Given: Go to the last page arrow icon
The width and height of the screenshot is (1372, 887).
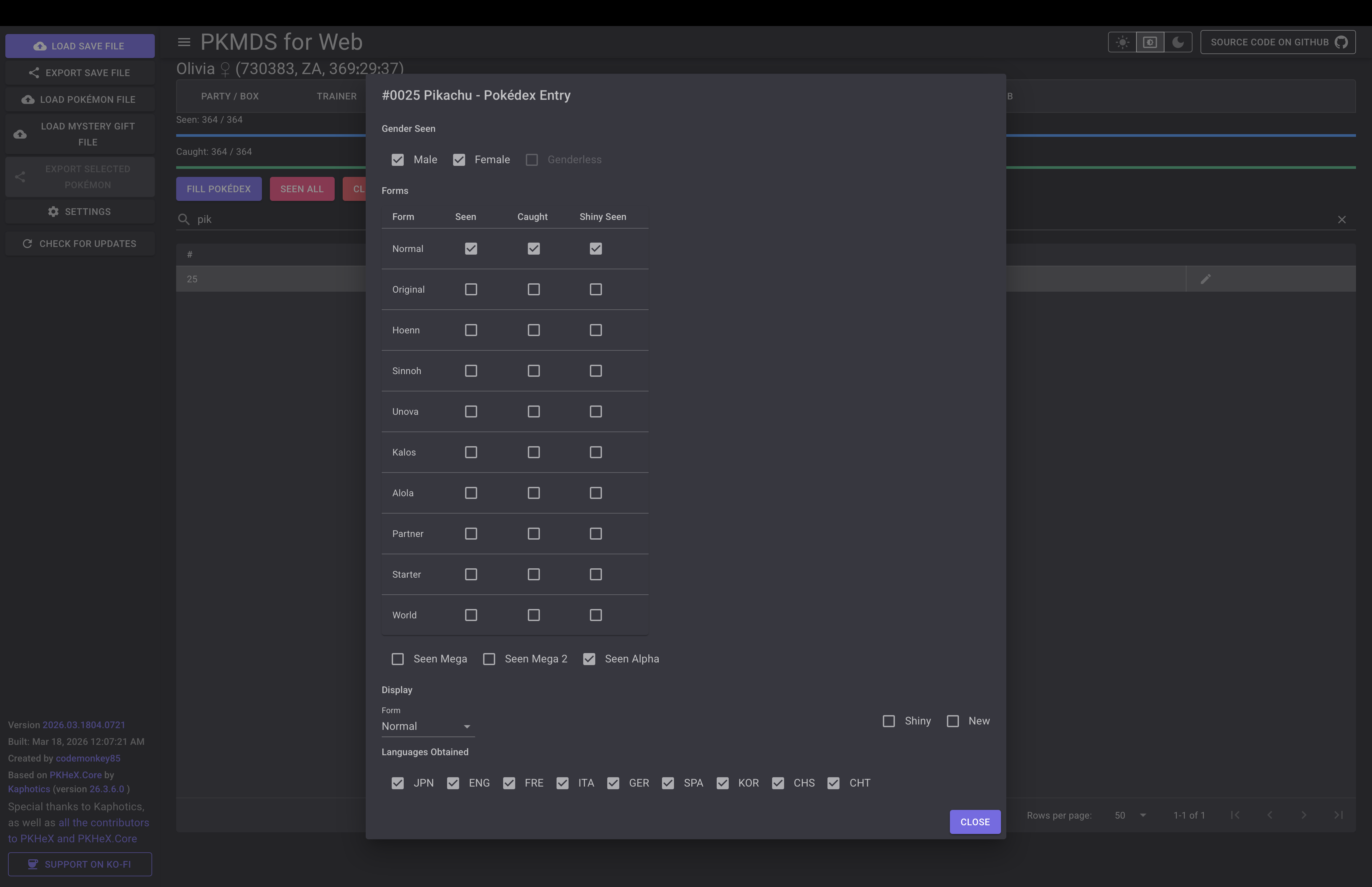Looking at the screenshot, I should 1338,815.
